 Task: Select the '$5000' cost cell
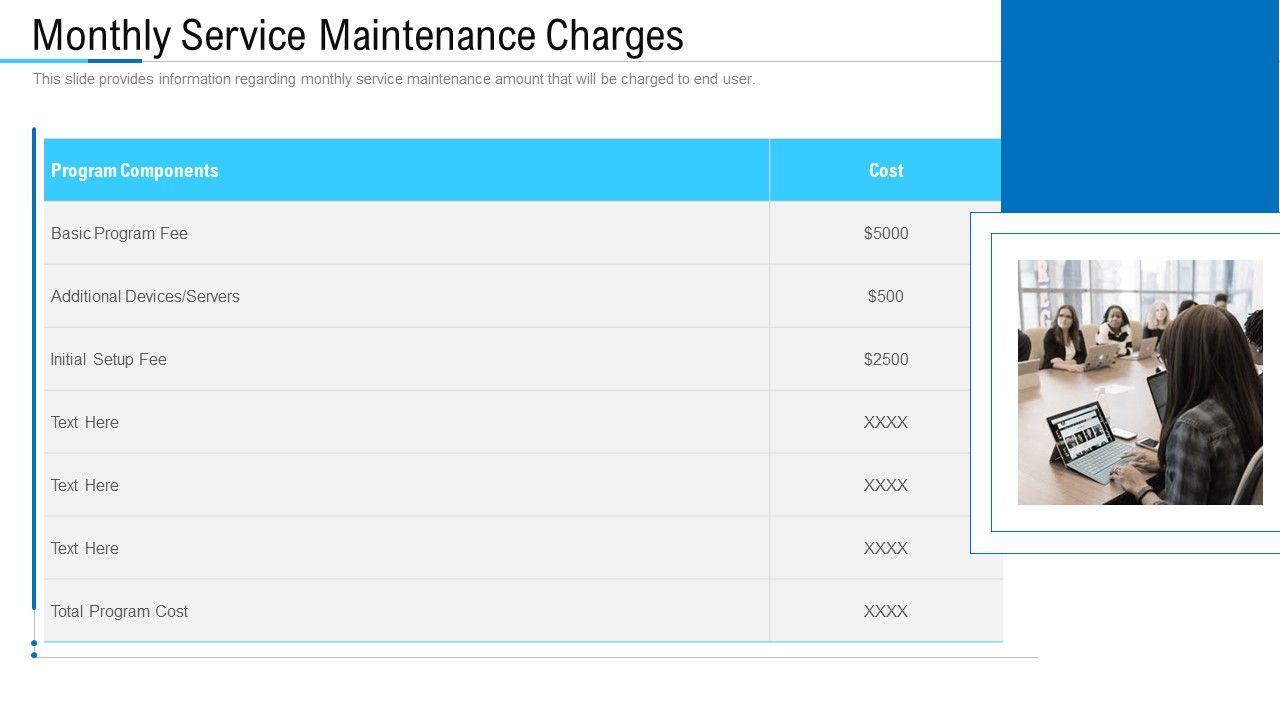(886, 234)
